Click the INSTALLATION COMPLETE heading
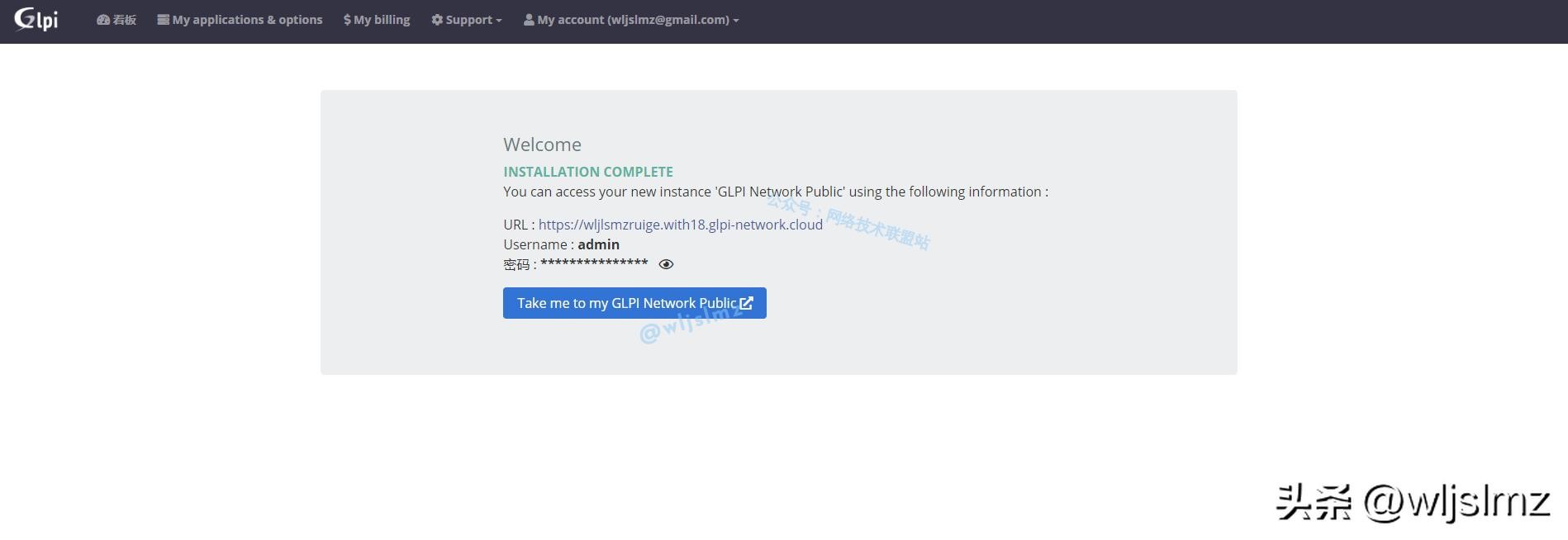 tap(587, 172)
